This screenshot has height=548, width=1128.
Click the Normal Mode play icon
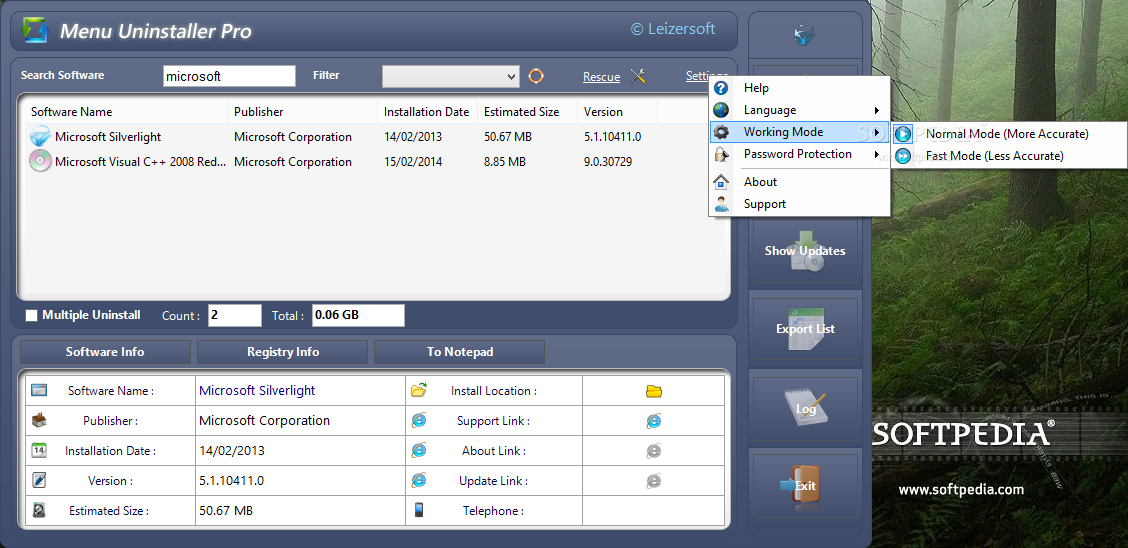(x=903, y=134)
